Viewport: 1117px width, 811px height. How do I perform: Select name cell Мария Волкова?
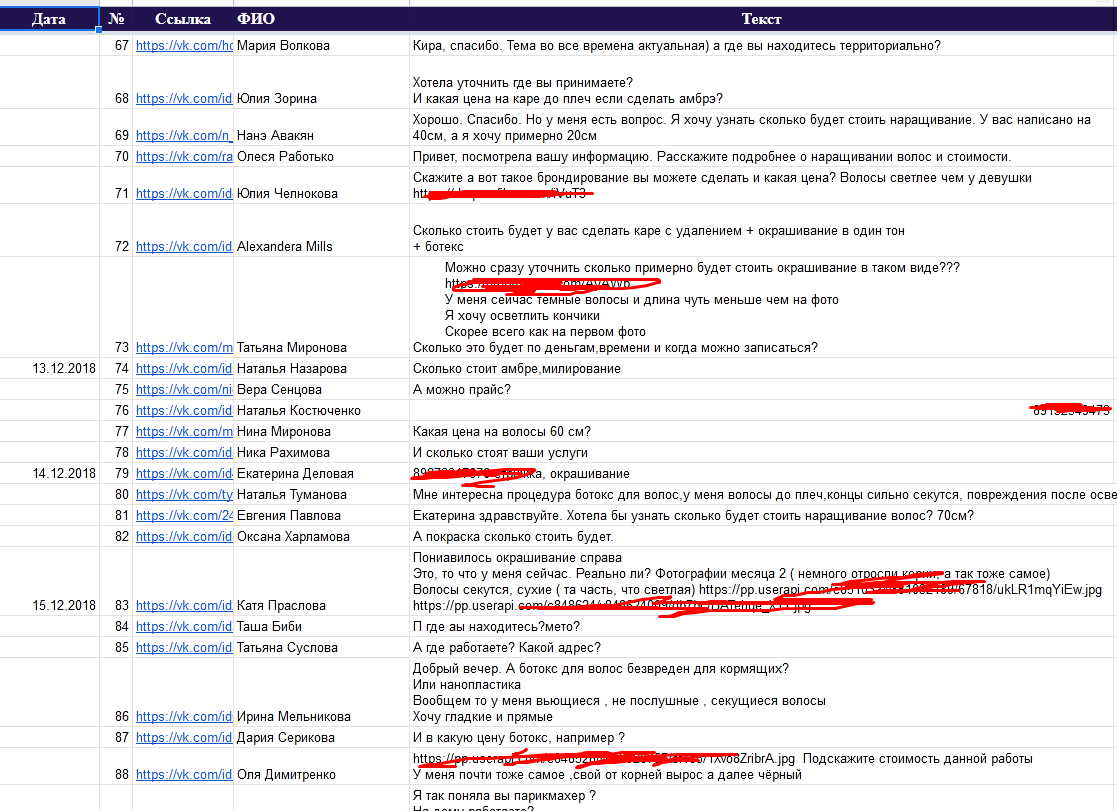coord(321,46)
